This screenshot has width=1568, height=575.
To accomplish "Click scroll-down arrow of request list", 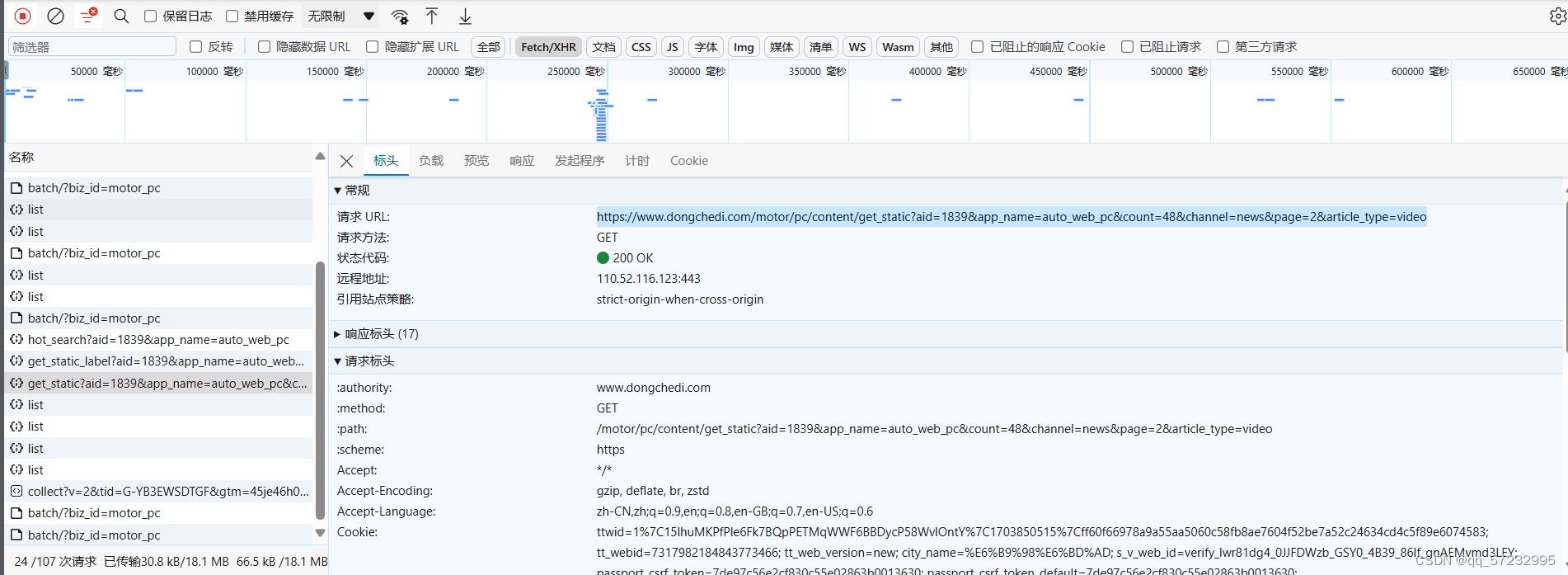I will coord(320,534).
